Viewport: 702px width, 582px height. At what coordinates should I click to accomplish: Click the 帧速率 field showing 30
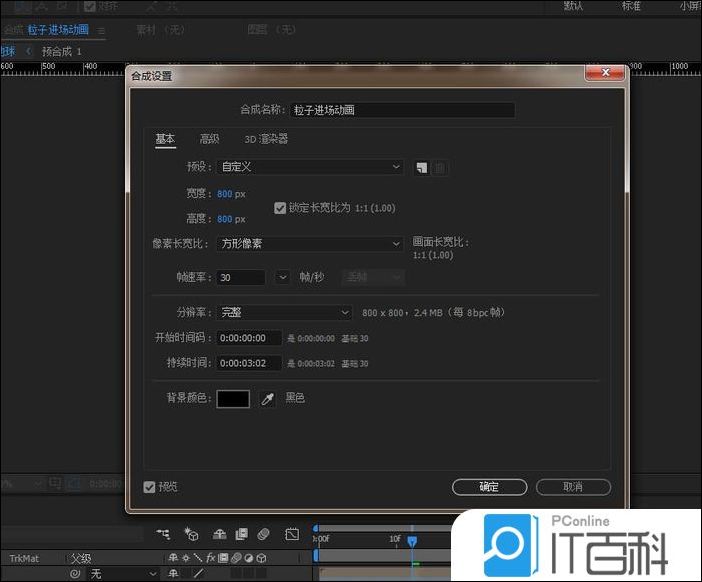[x=240, y=278]
